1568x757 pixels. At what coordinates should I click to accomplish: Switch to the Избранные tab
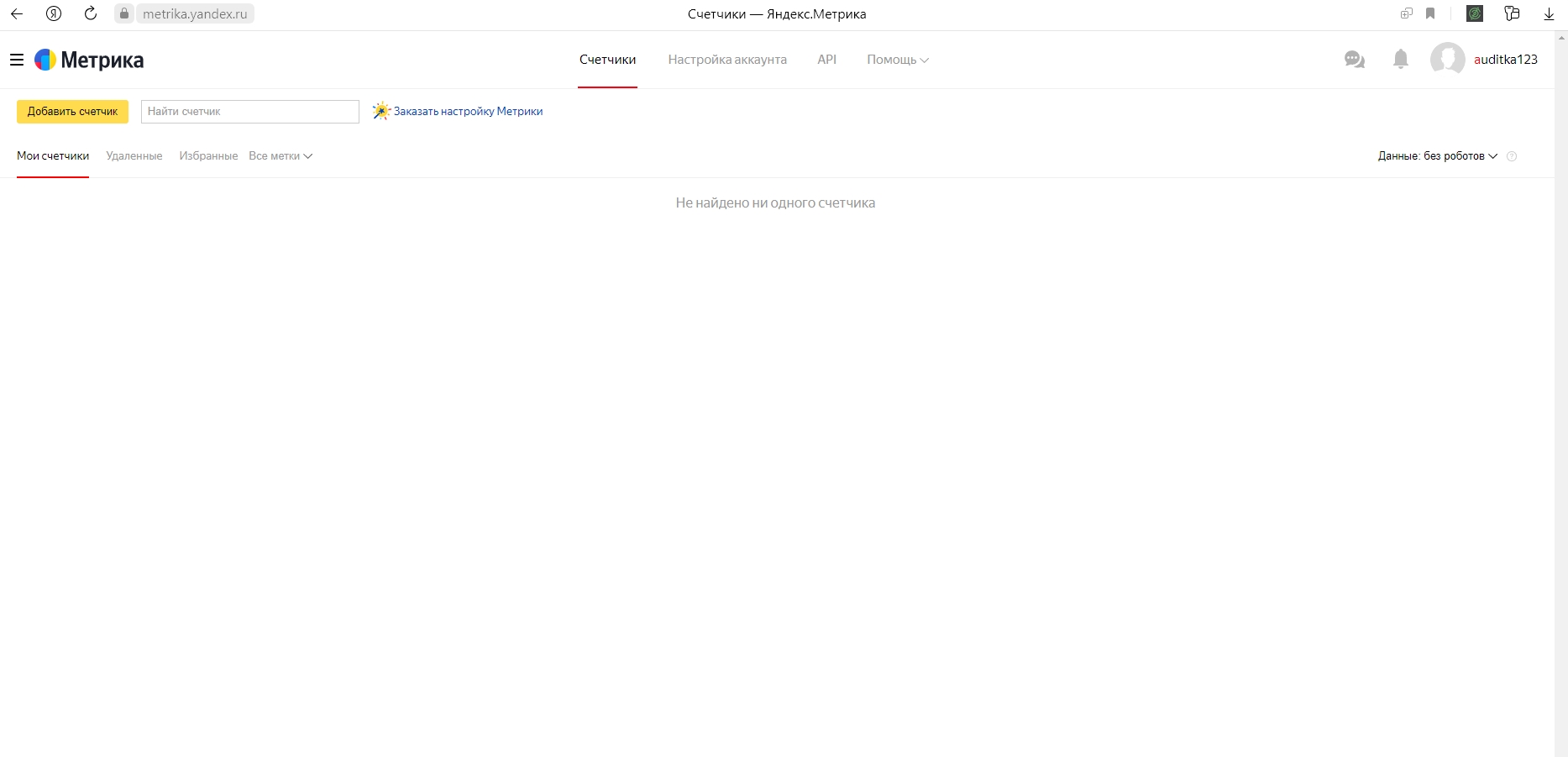coord(208,156)
